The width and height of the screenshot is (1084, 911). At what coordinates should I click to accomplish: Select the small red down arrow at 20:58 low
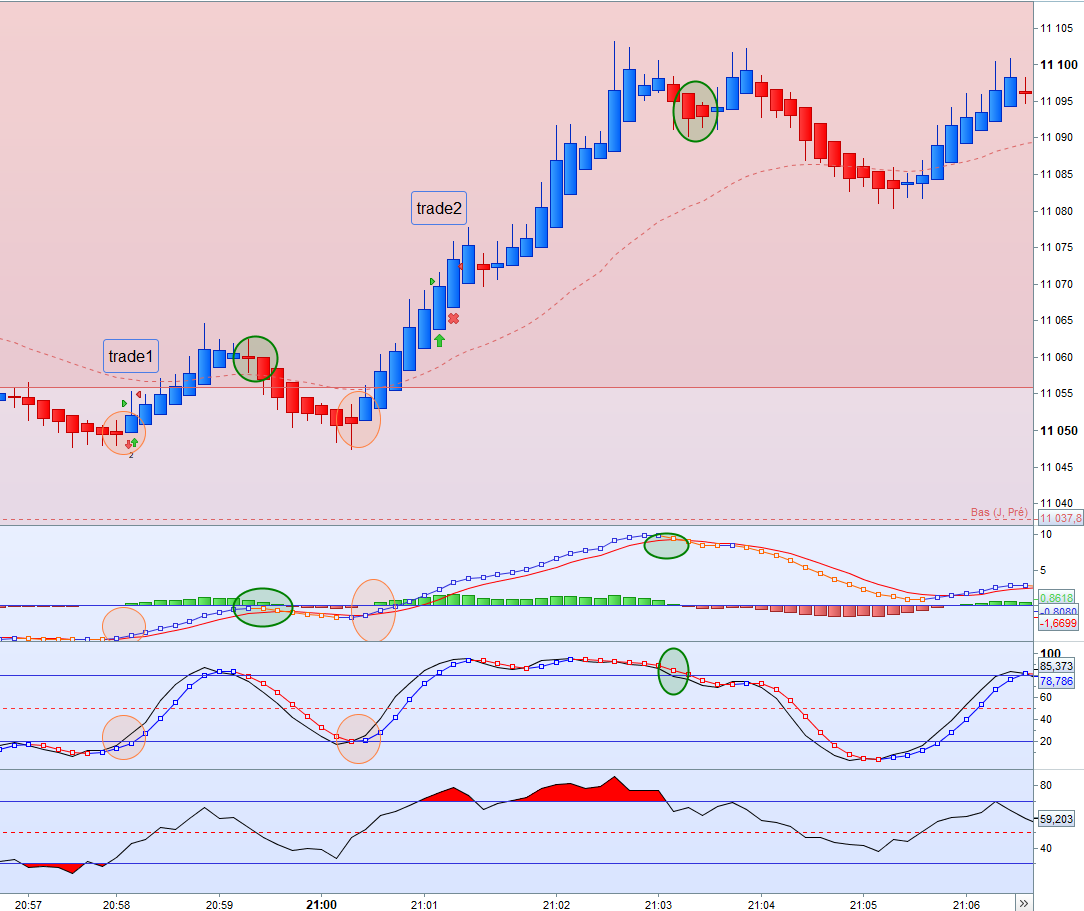pos(128,444)
